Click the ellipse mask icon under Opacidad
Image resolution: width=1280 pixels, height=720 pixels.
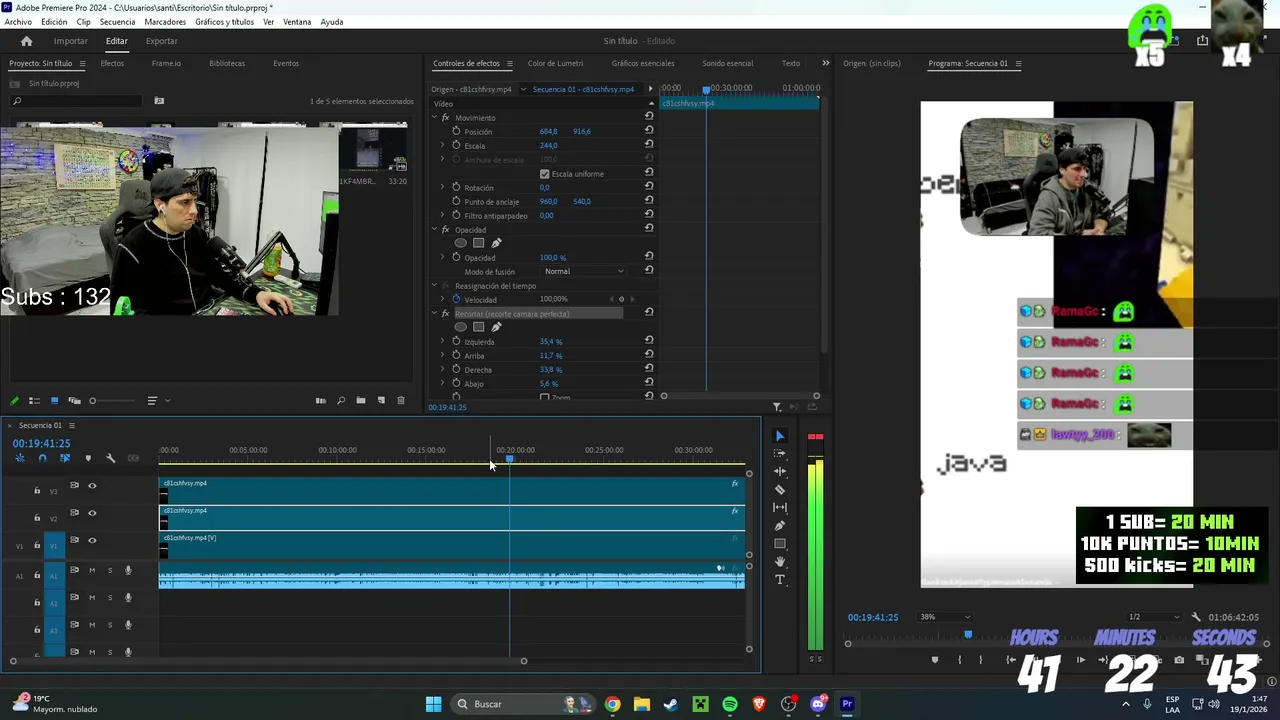pos(460,243)
